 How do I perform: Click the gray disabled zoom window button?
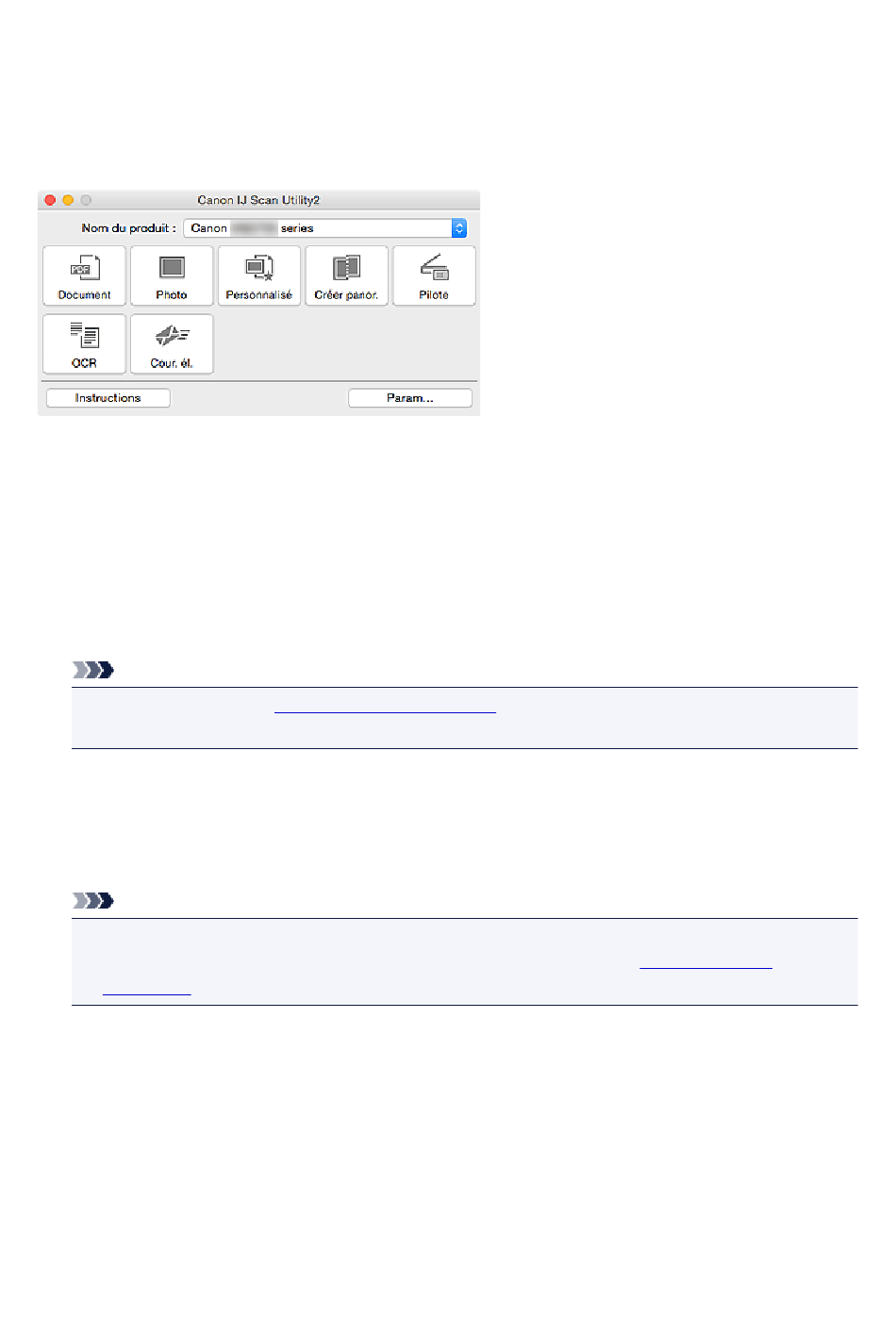click(x=86, y=200)
